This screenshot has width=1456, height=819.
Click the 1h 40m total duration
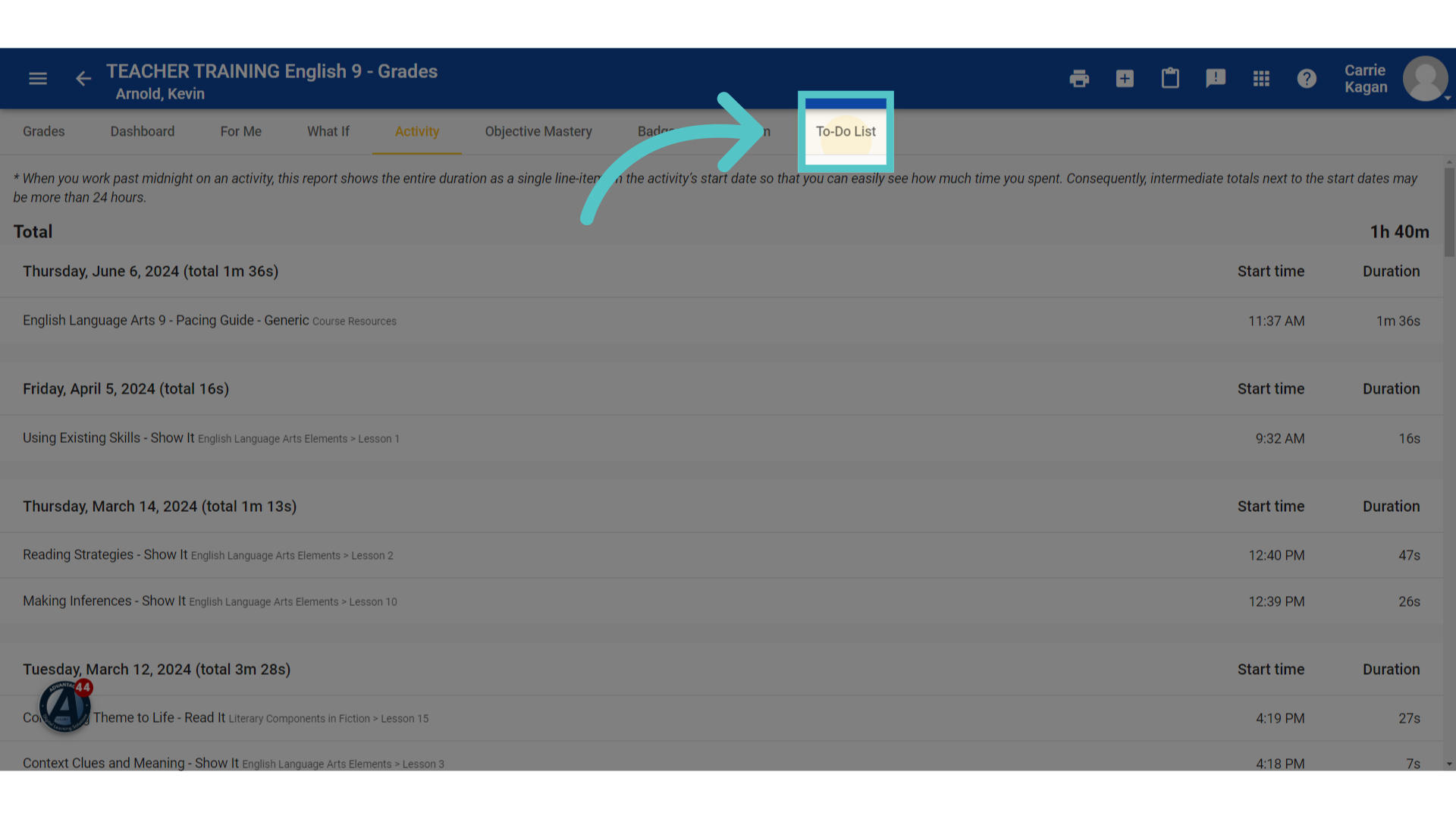(1399, 232)
